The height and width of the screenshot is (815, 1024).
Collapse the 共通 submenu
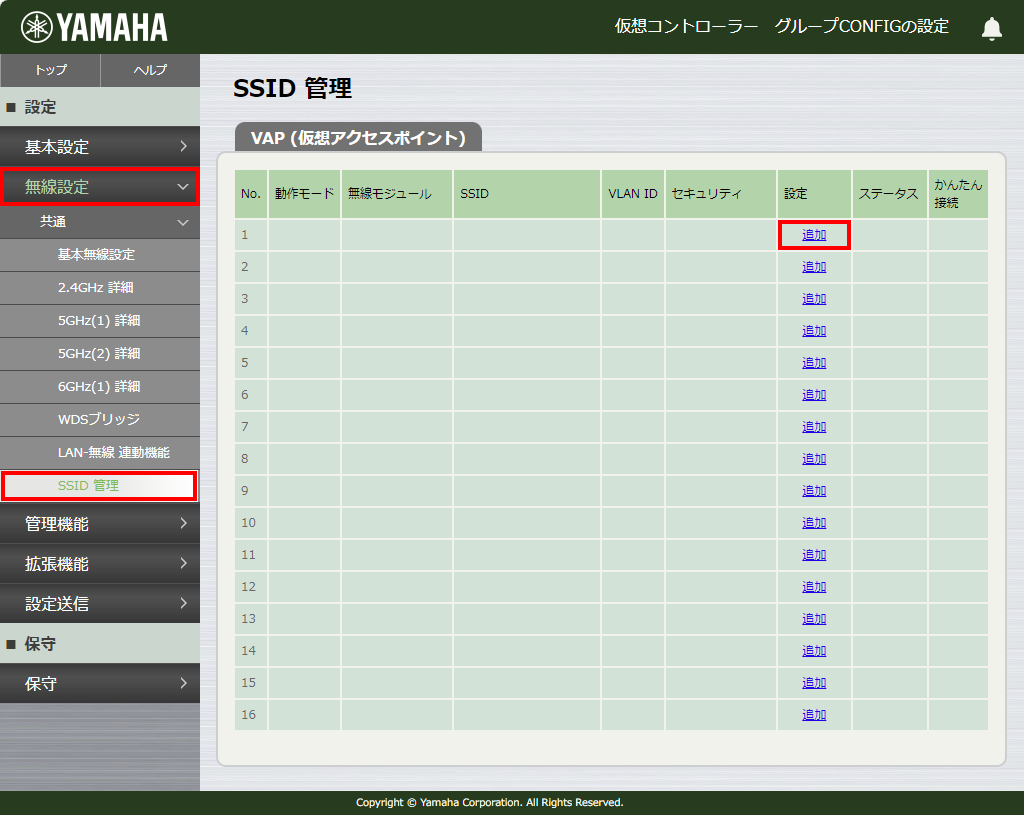tap(100, 222)
